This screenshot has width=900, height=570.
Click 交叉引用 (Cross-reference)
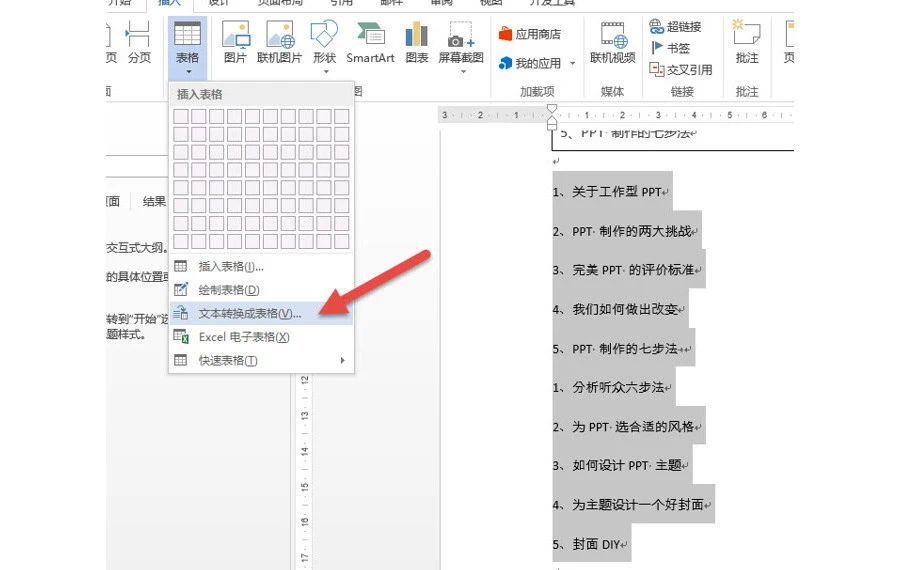coord(681,70)
